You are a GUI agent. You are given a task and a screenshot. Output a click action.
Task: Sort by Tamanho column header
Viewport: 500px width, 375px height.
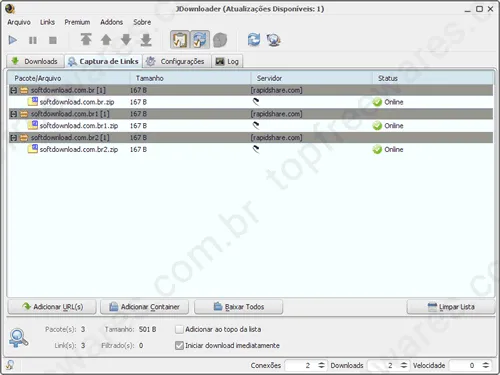pyautogui.click(x=190, y=78)
